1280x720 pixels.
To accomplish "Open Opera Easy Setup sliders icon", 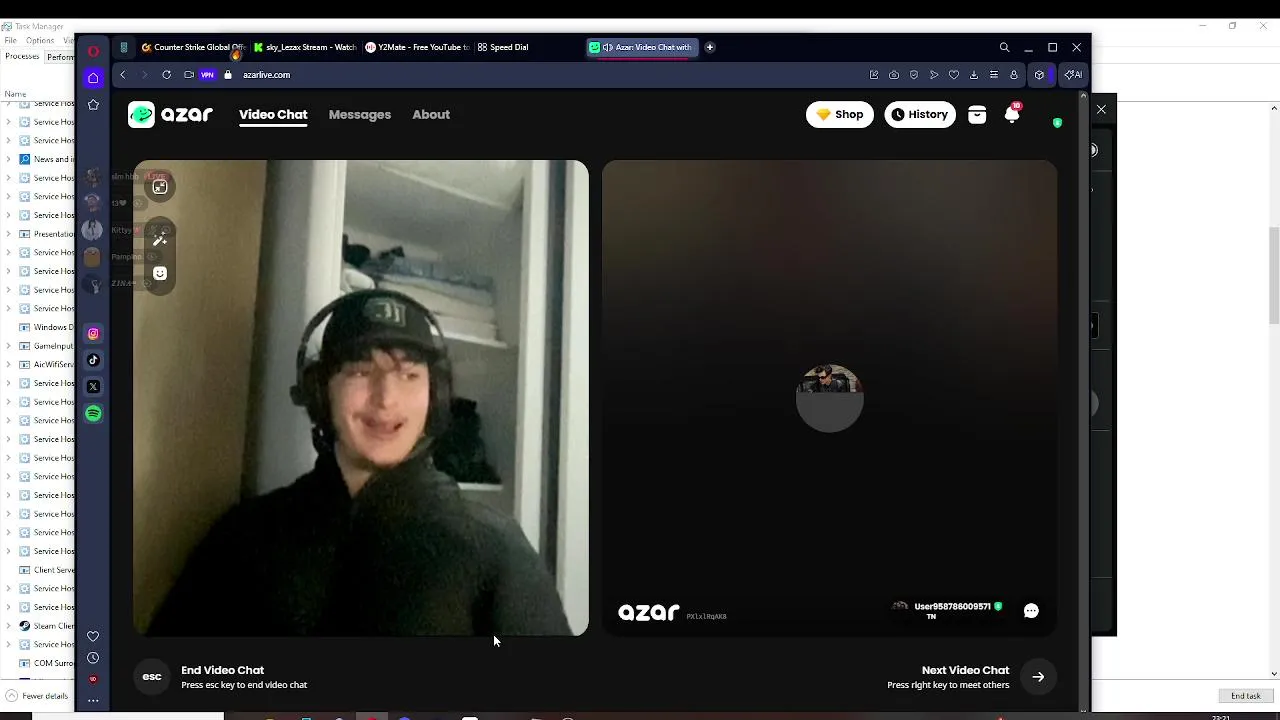I will pyautogui.click(x=994, y=75).
